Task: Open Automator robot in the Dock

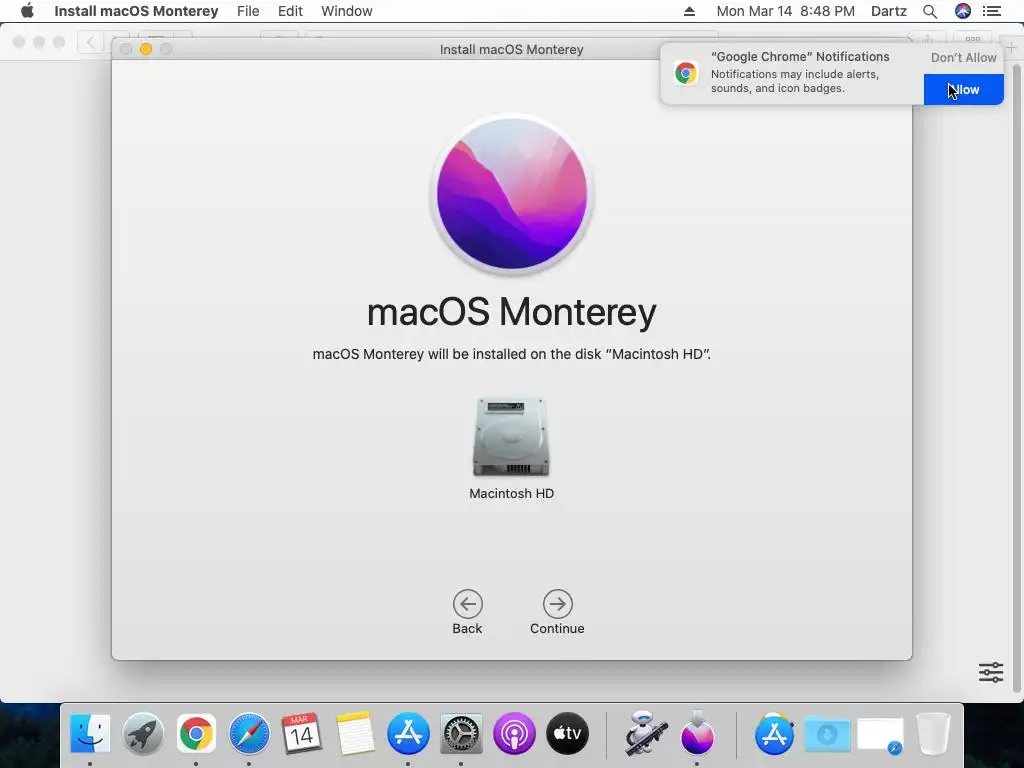Action: tap(645, 733)
